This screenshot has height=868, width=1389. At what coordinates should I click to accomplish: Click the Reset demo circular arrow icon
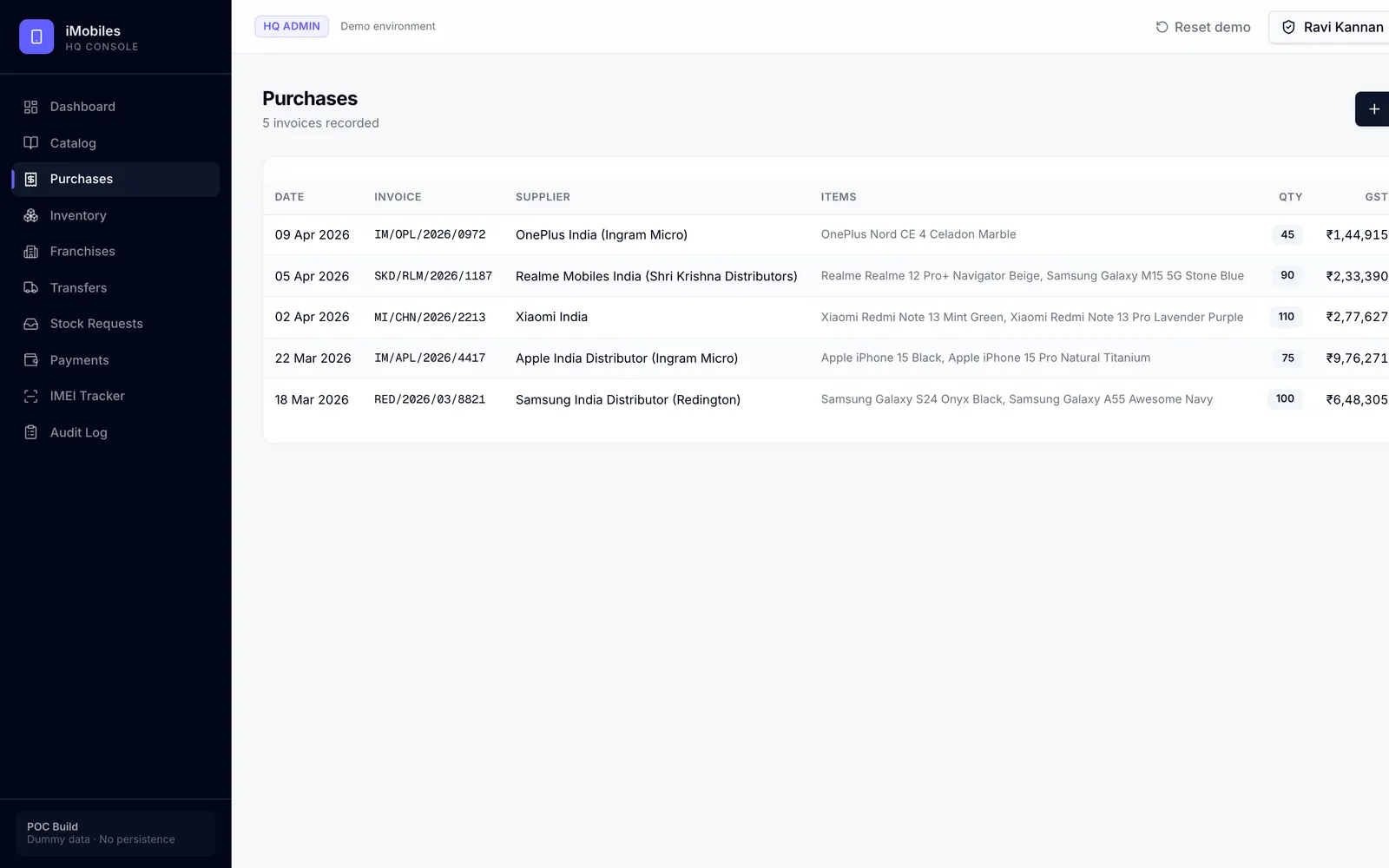[1162, 27]
